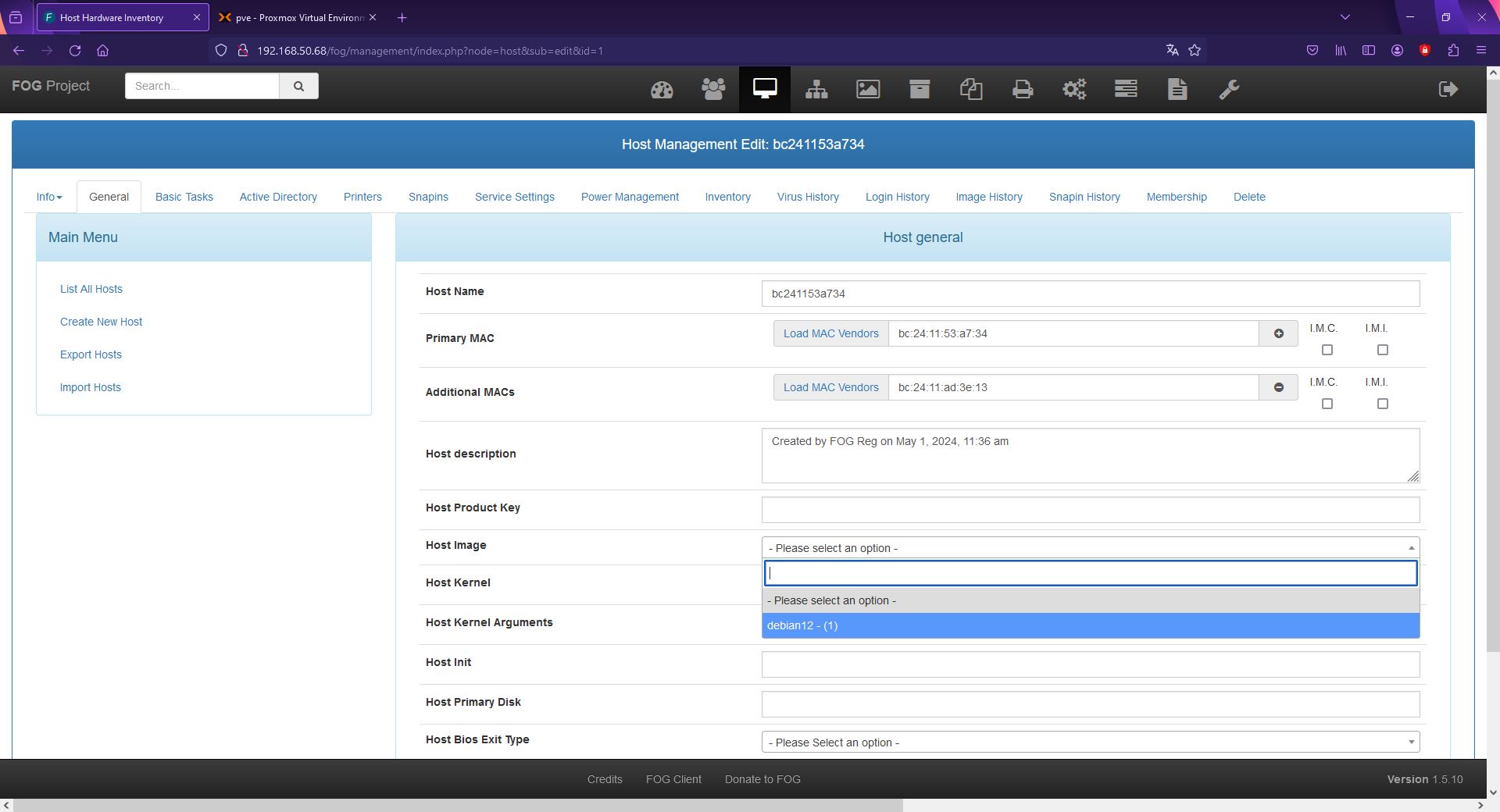Open the Images management icon
Image resolution: width=1500 pixels, height=812 pixels.
pyautogui.click(x=868, y=89)
